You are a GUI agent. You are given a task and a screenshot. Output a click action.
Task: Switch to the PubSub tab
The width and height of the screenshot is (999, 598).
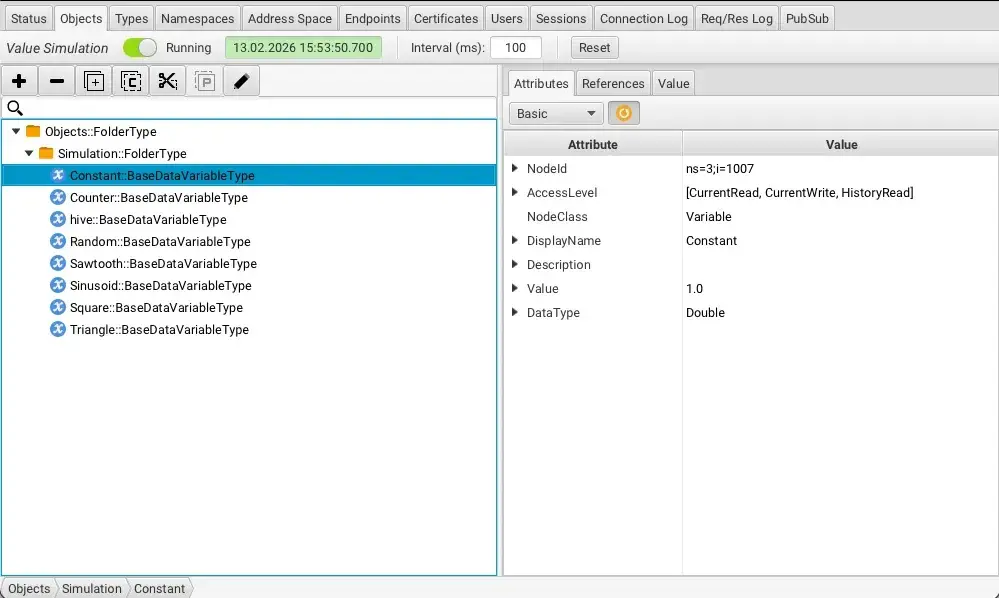(x=807, y=18)
